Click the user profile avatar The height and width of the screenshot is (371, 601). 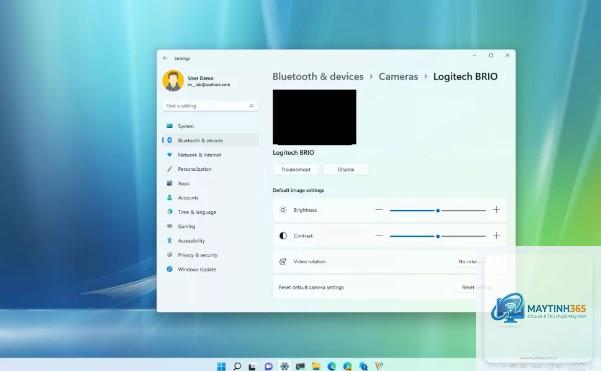coord(173,80)
